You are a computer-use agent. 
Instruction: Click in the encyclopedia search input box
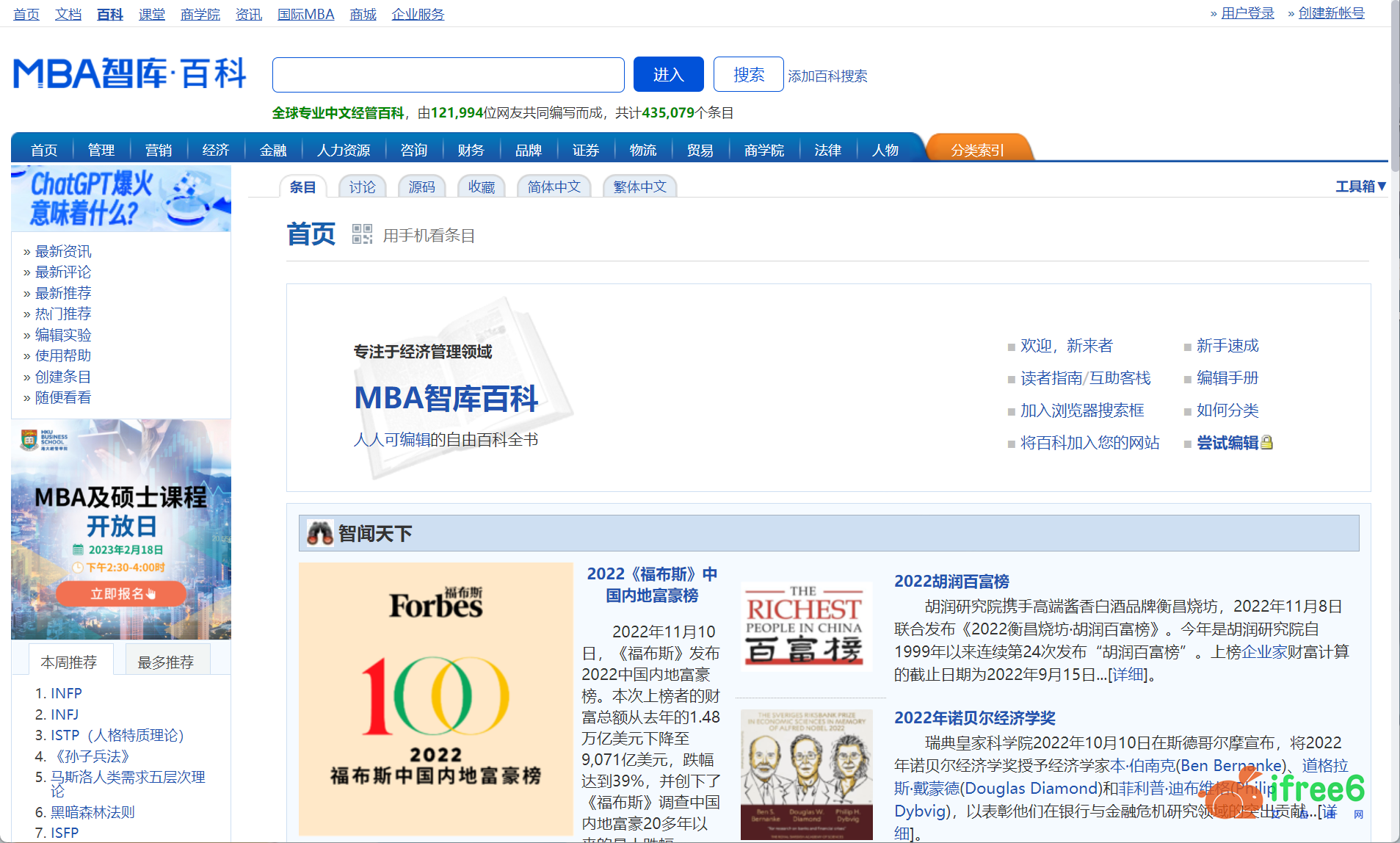pos(448,75)
